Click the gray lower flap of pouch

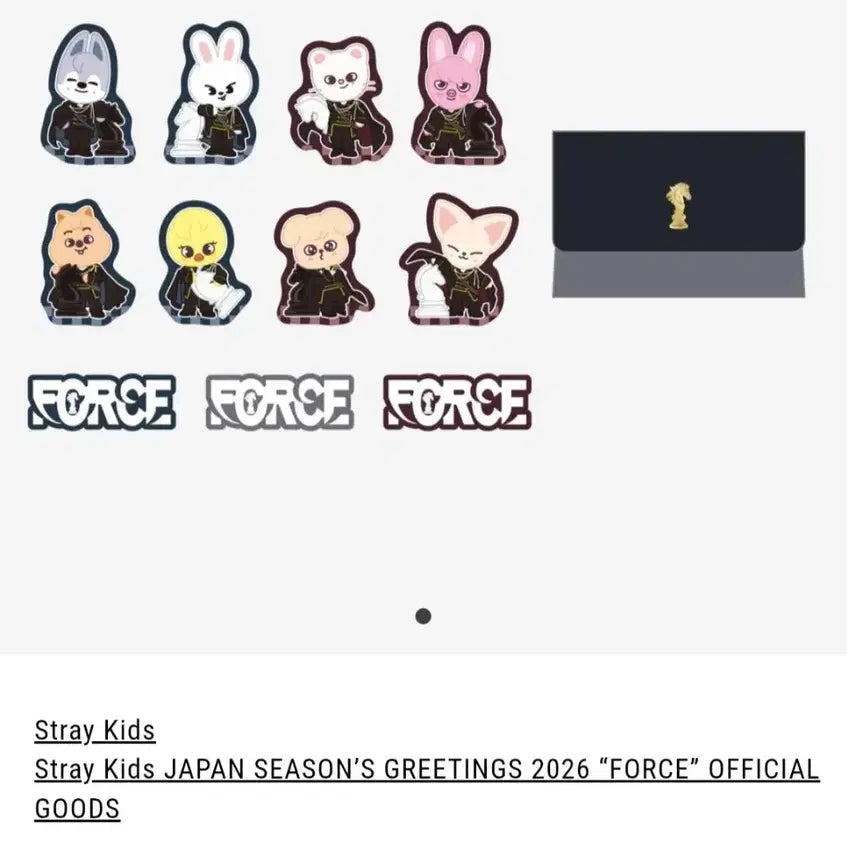(679, 274)
